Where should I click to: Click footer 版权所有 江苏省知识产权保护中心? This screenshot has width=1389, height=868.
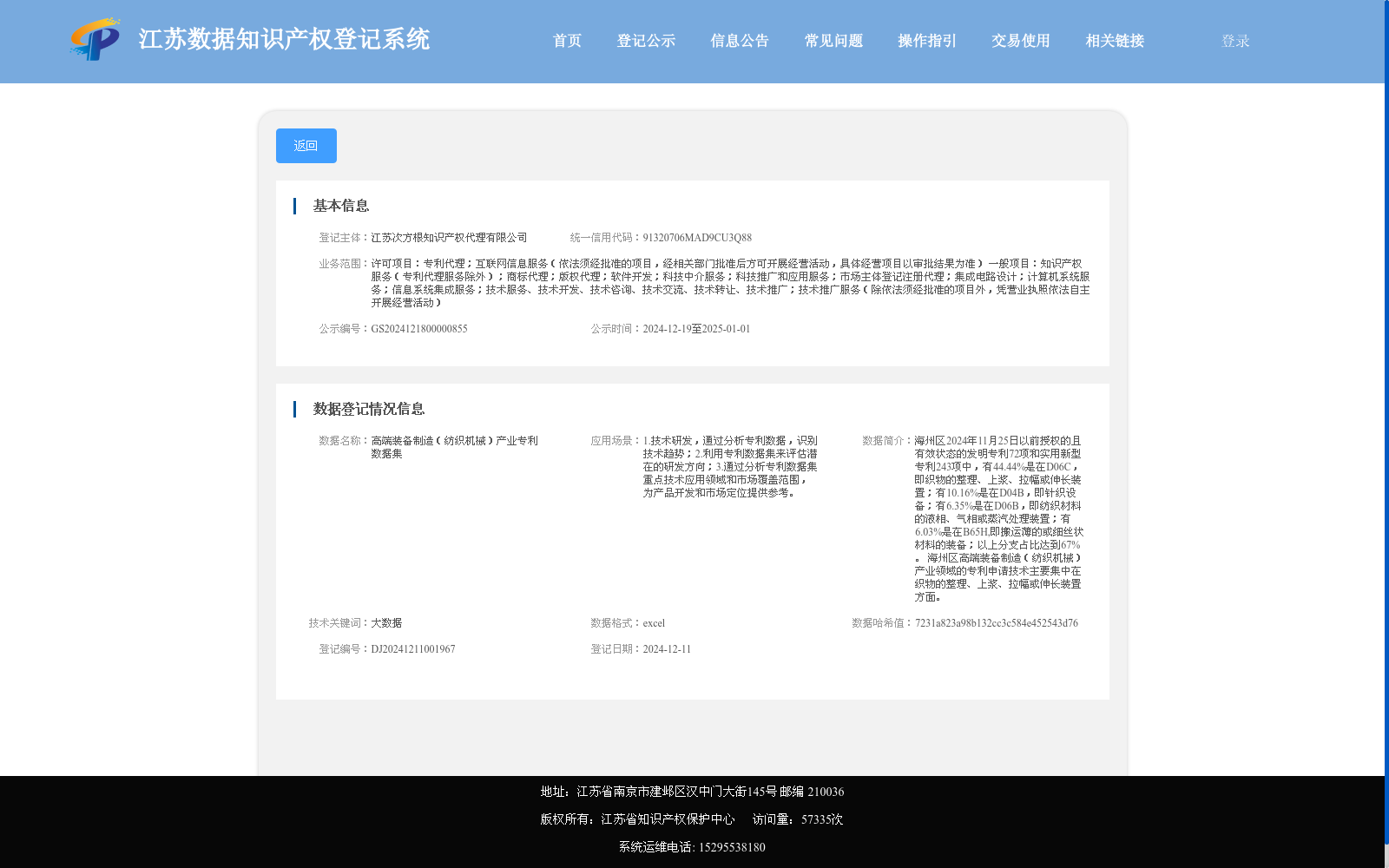pos(637,819)
